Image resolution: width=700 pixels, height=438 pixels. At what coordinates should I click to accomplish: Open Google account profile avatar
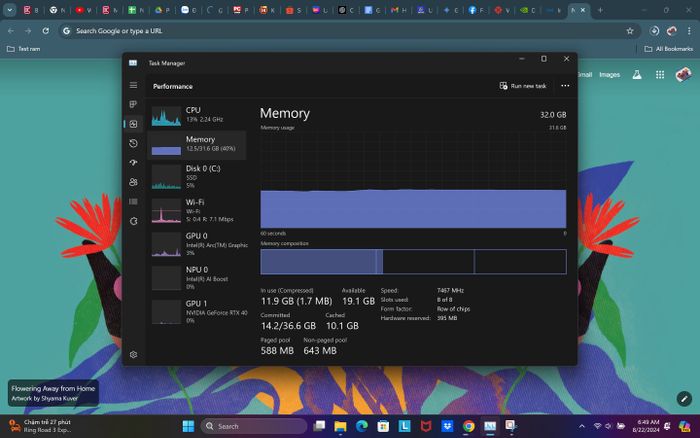coord(683,75)
